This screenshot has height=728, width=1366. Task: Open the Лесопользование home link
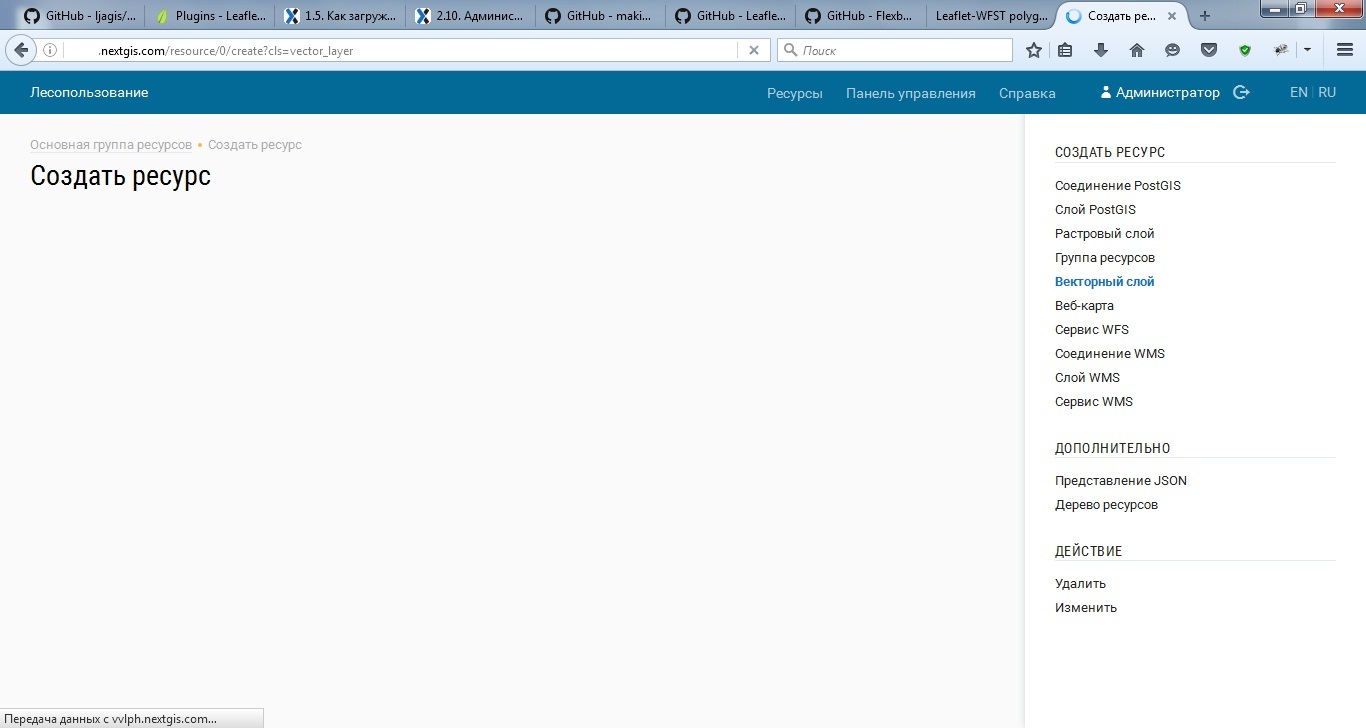click(x=89, y=92)
